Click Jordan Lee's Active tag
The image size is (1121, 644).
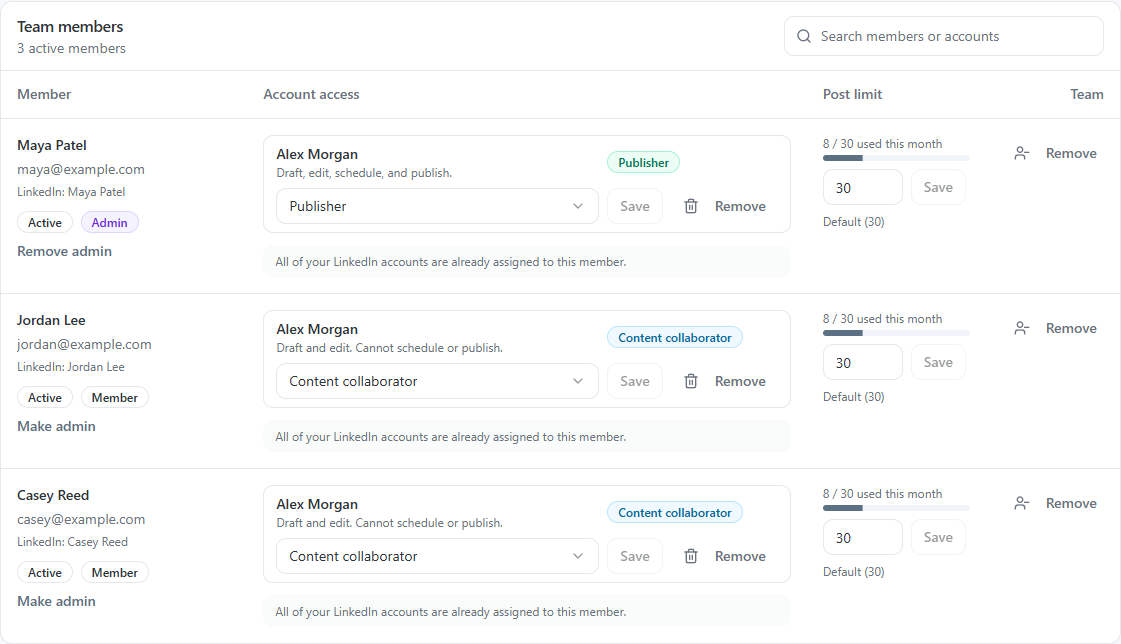point(44,397)
